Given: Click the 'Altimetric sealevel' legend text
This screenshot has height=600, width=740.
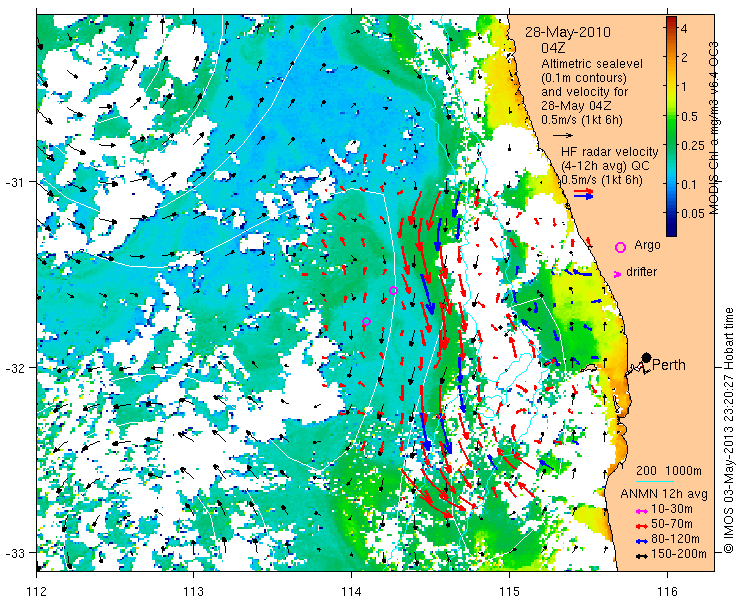Looking at the screenshot, I should click(592, 64).
